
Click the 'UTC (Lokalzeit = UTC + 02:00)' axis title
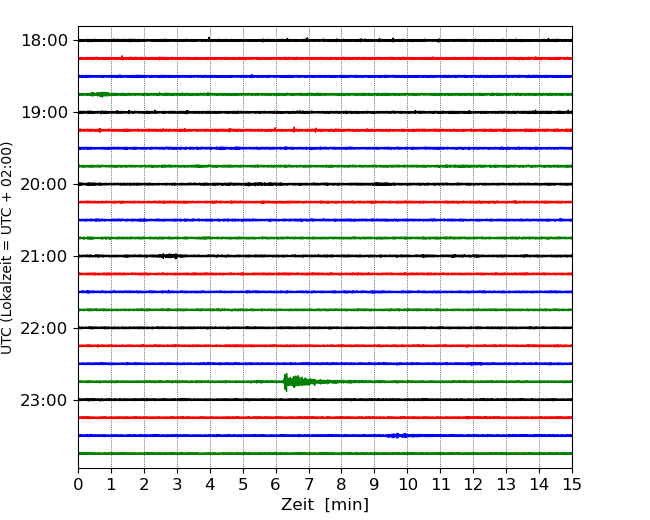pos(6,248)
